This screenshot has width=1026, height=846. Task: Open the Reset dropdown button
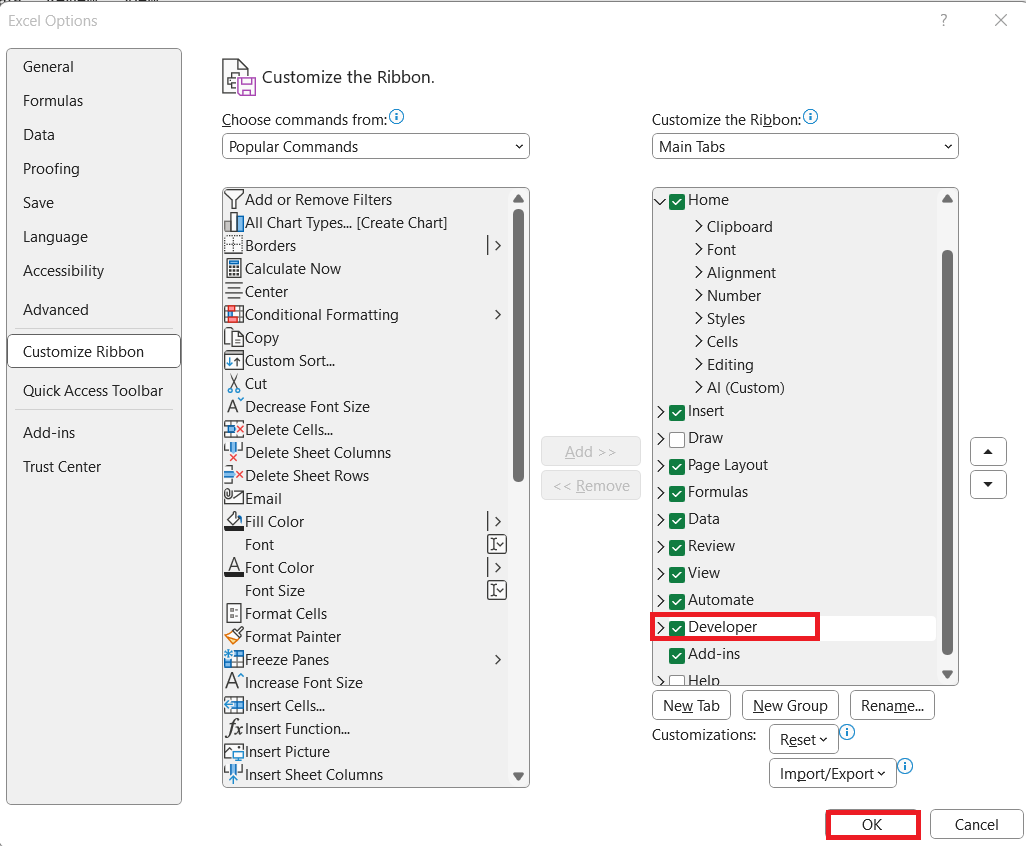(804, 739)
